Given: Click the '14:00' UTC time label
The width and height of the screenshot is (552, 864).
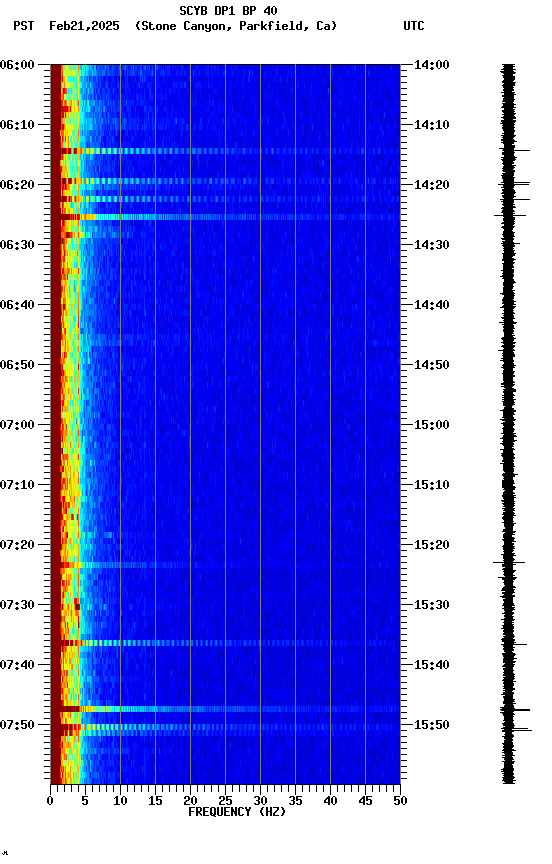Looking at the screenshot, I should click(432, 65).
